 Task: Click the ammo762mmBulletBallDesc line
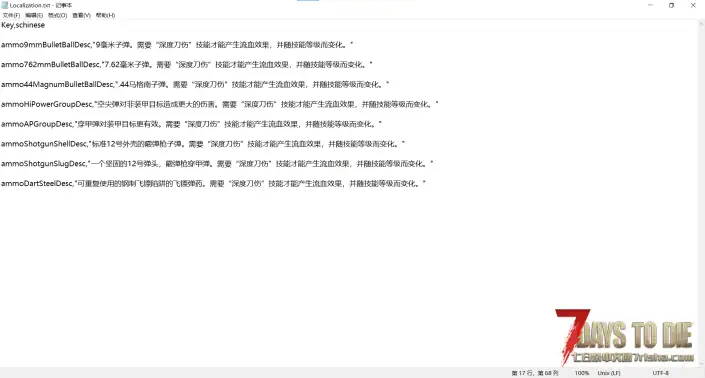[x=187, y=65]
